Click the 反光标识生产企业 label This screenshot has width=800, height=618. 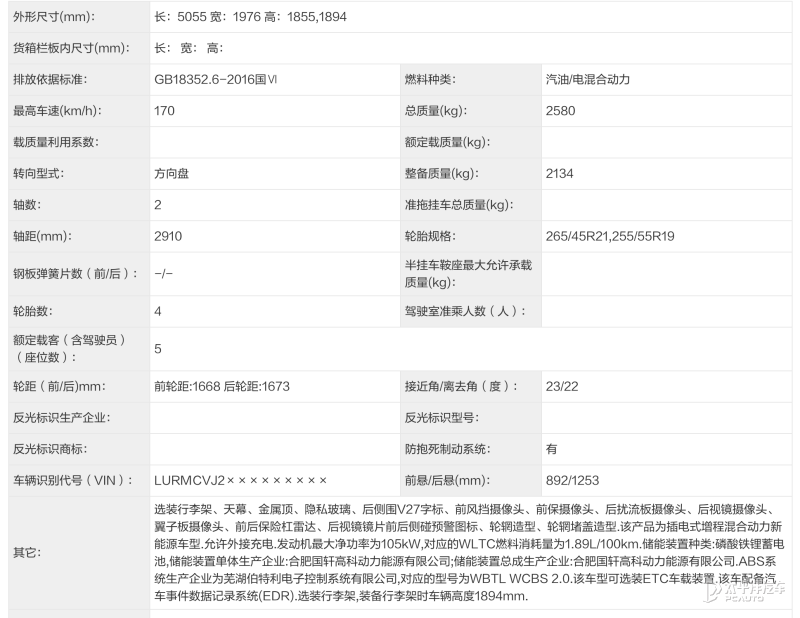pyautogui.click(x=62, y=418)
